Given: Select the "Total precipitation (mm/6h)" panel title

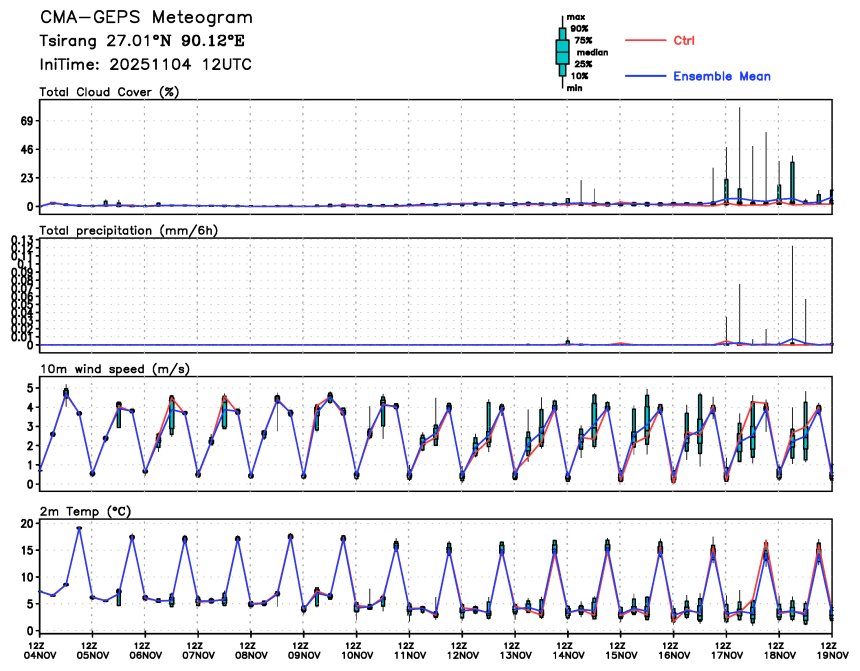Looking at the screenshot, I should coord(128,230).
